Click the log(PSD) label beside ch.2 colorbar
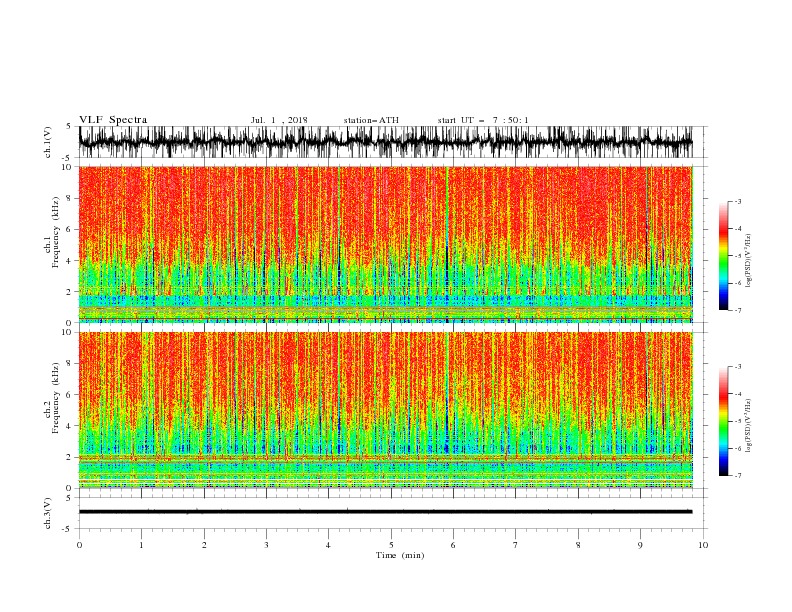Screen dimensions: 792x612 [x=749, y=425]
